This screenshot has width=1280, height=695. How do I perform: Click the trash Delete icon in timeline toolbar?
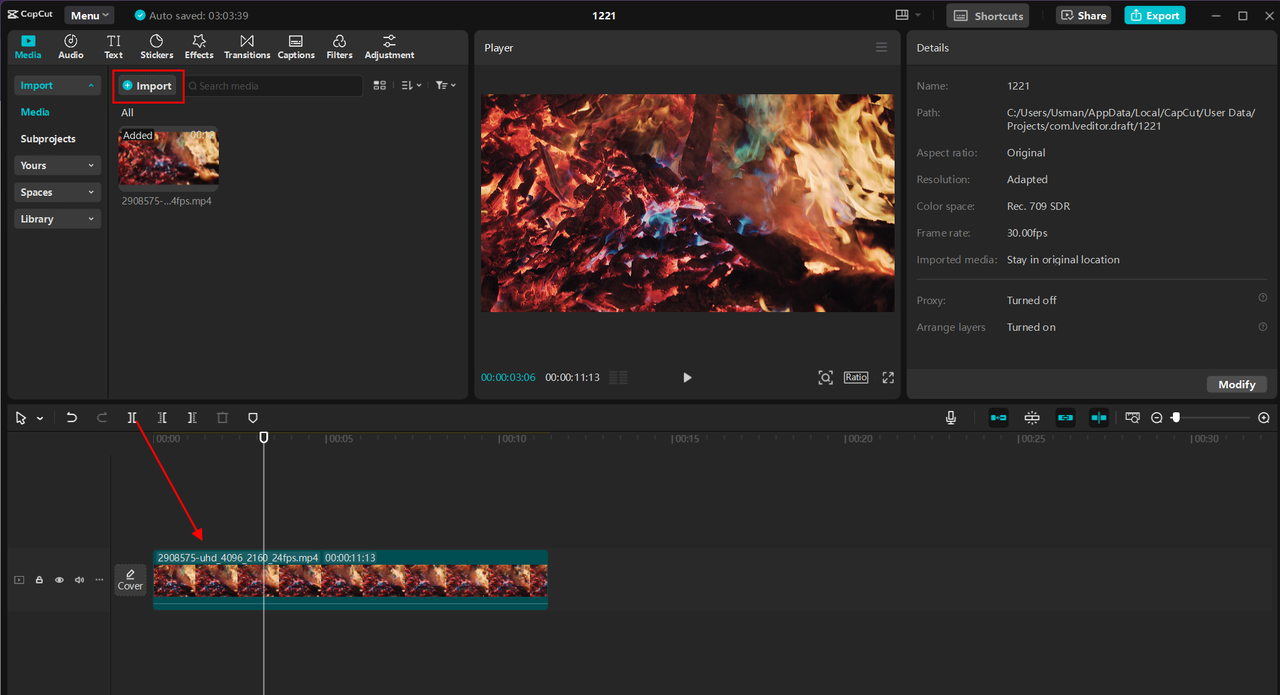pyautogui.click(x=222, y=417)
